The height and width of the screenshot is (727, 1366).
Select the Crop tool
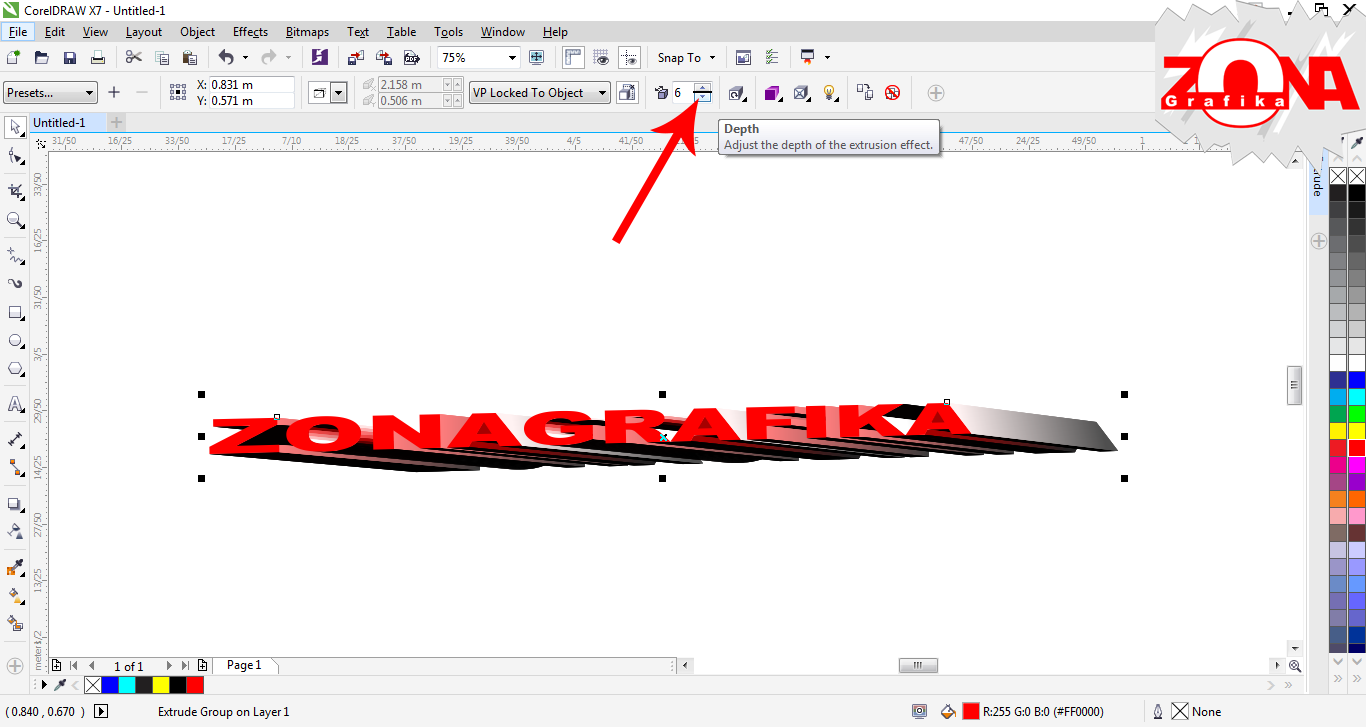click(15, 191)
